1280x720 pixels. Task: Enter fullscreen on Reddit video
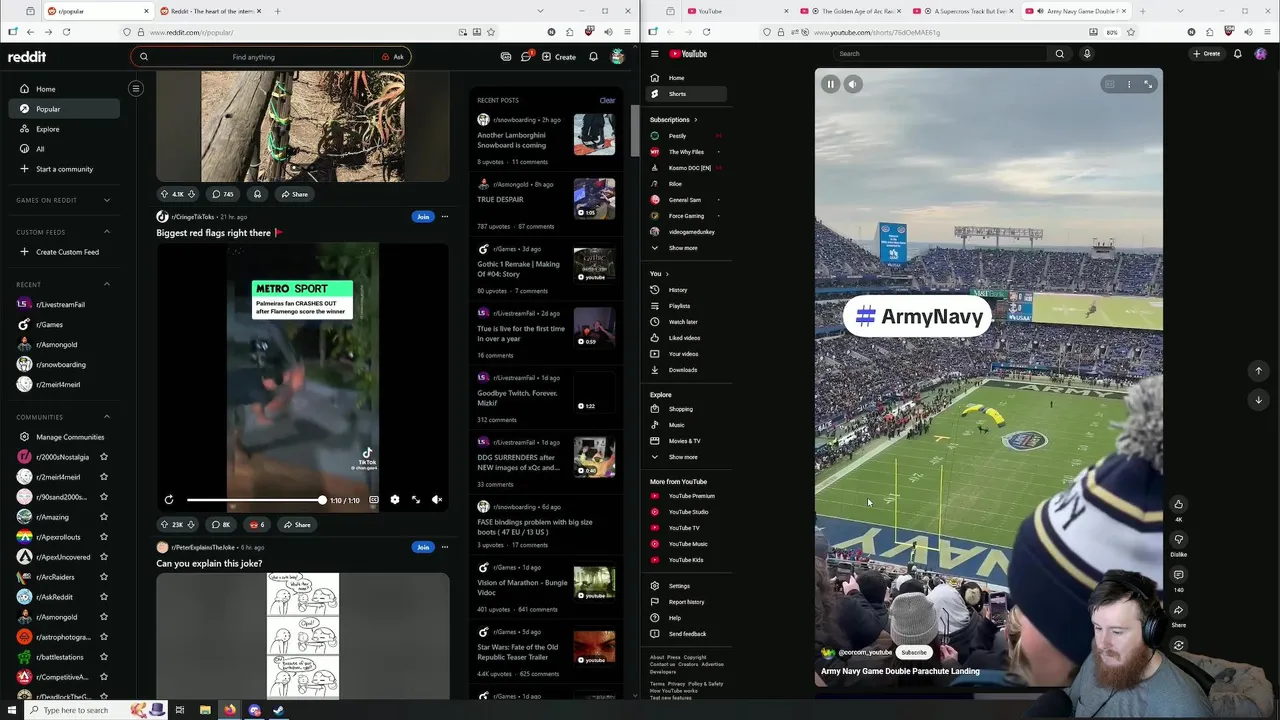pos(416,500)
